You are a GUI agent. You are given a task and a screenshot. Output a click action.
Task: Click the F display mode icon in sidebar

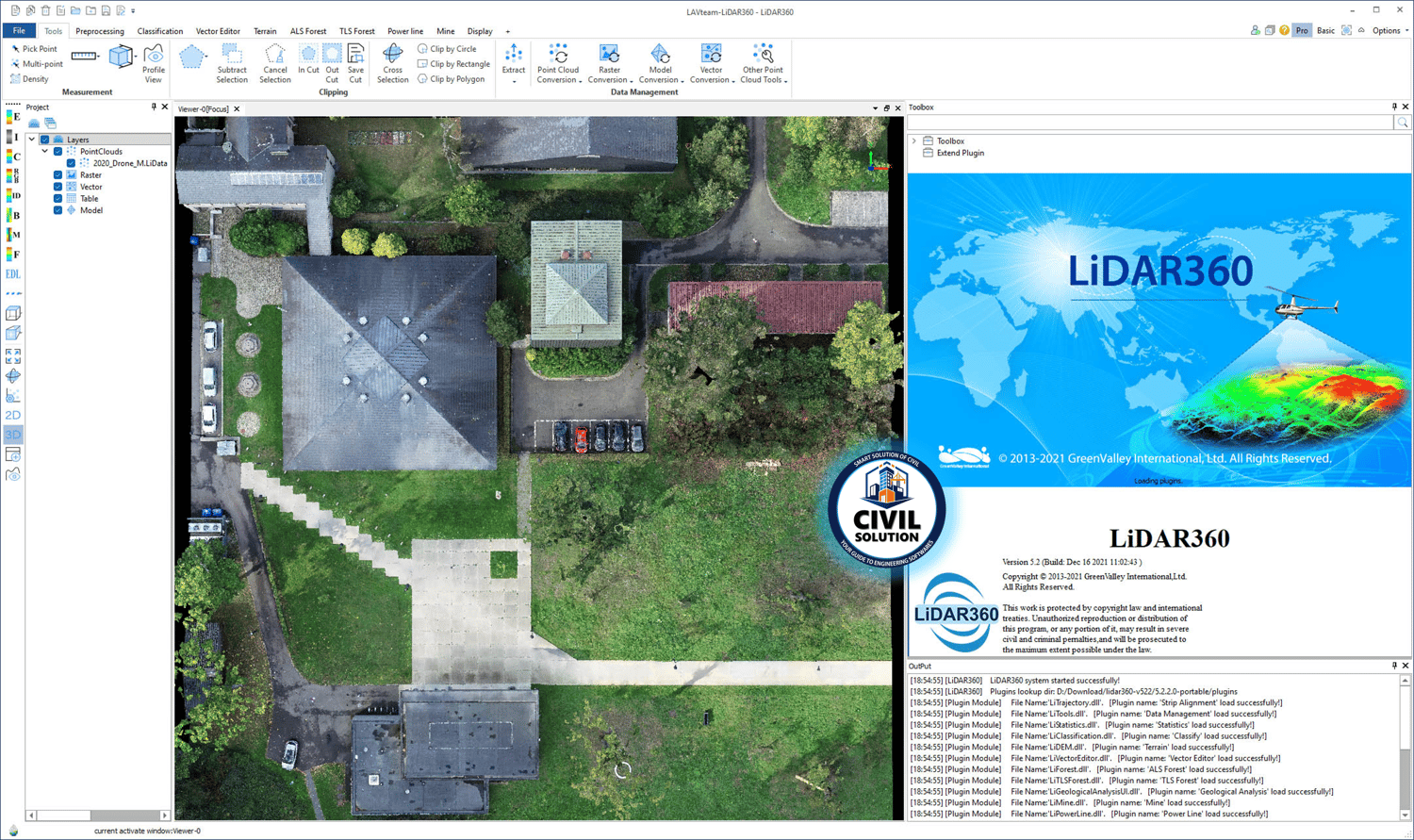[x=13, y=255]
